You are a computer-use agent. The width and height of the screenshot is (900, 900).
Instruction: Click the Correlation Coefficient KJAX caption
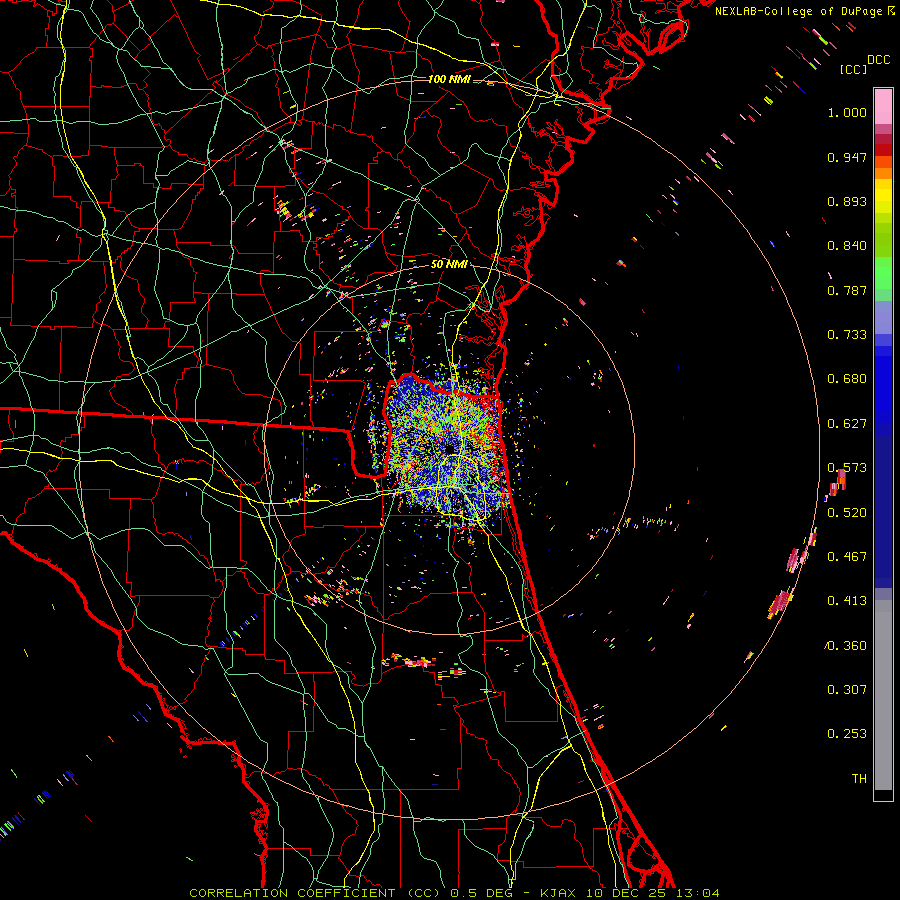(454, 893)
